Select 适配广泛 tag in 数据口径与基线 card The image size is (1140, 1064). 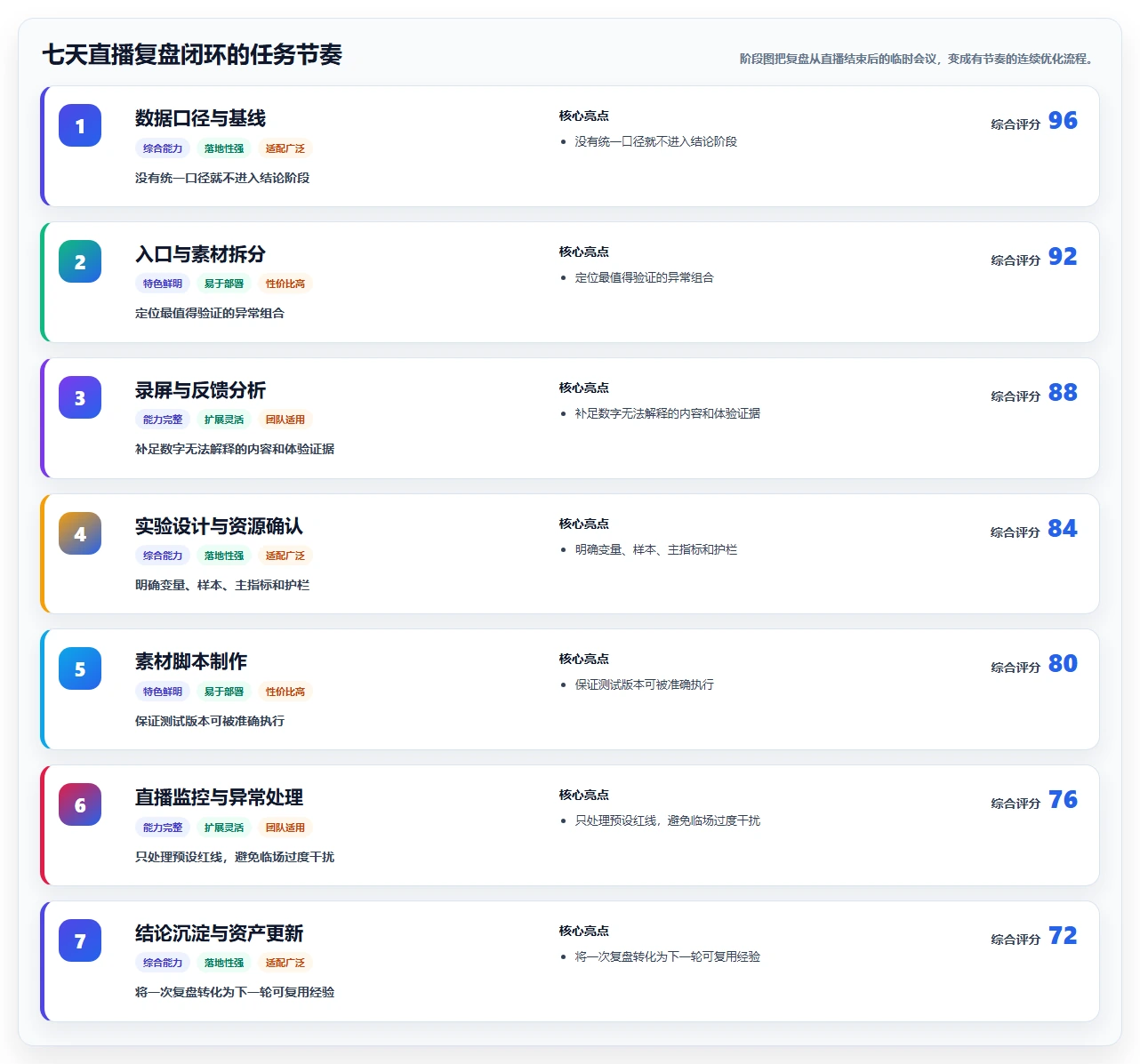(x=285, y=148)
